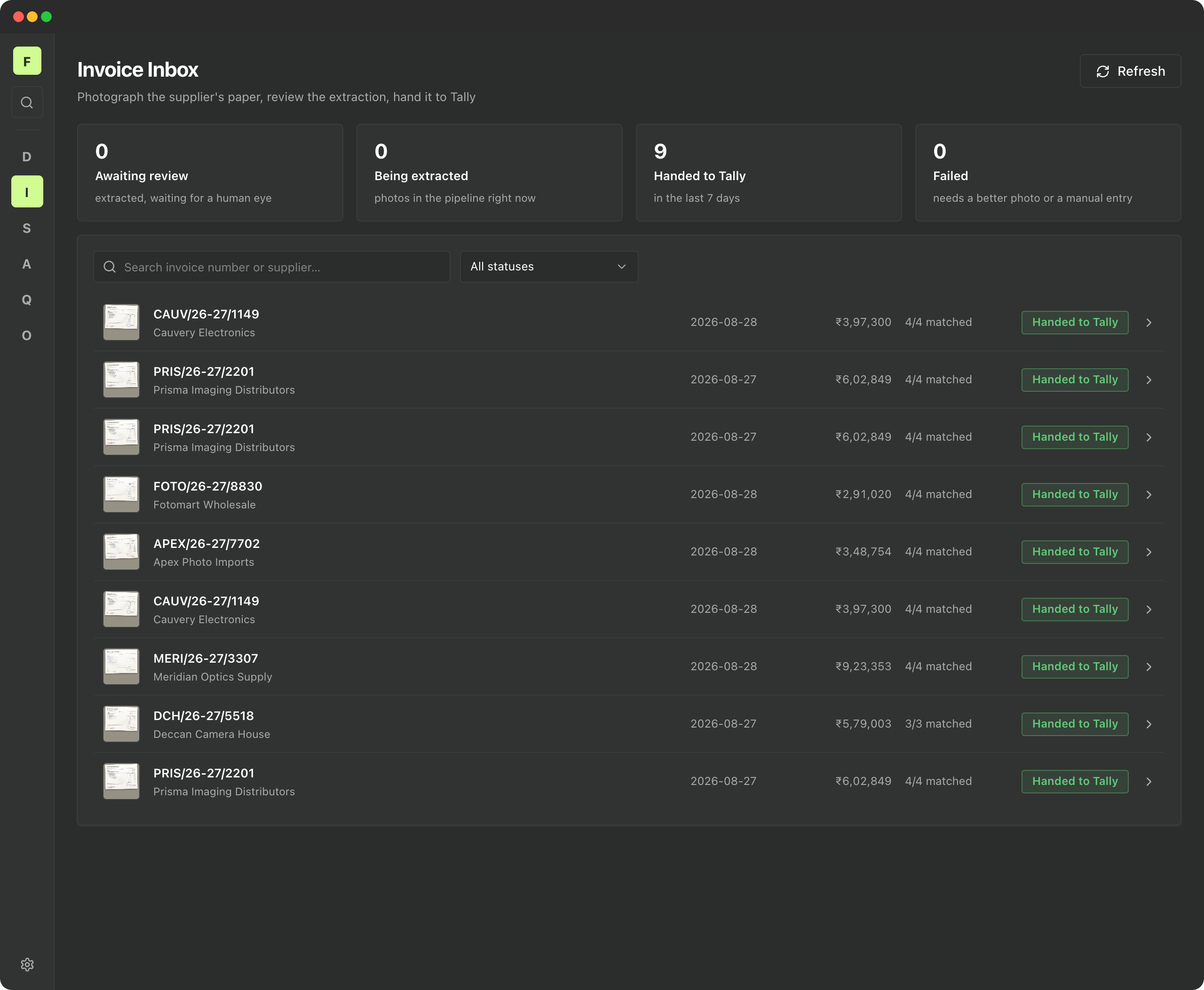1204x990 pixels.
Task: Select the Handed to Tally stat card
Action: pos(768,172)
